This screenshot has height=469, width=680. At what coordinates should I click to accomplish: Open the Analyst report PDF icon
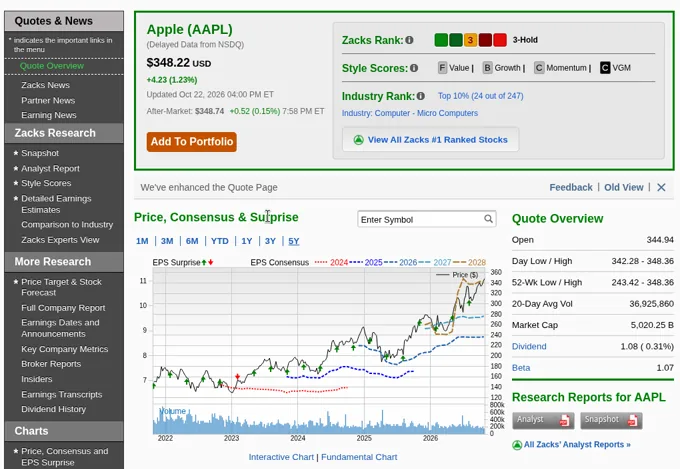tap(564, 420)
